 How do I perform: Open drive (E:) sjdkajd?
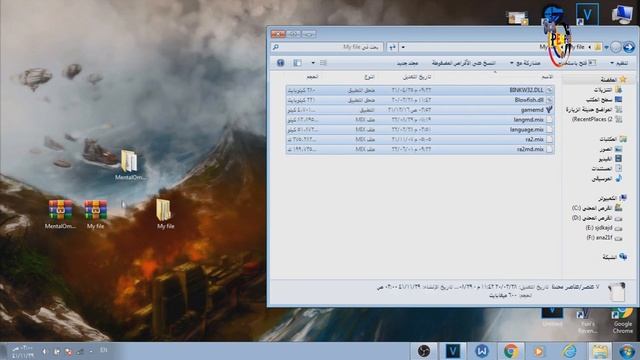point(604,228)
